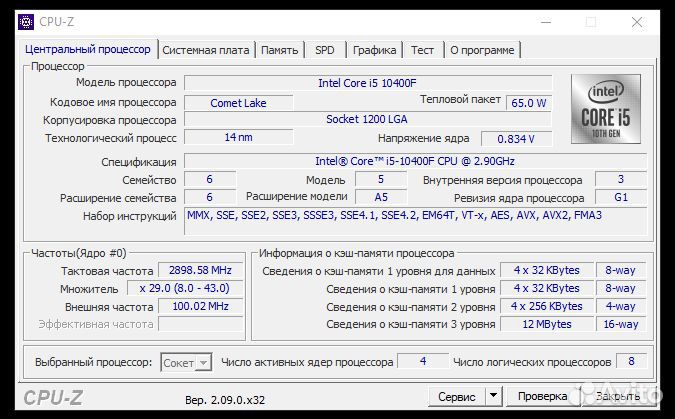Expand the Сокет processor selection dropdown
This screenshot has width=675, height=419.
click(x=186, y=363)
